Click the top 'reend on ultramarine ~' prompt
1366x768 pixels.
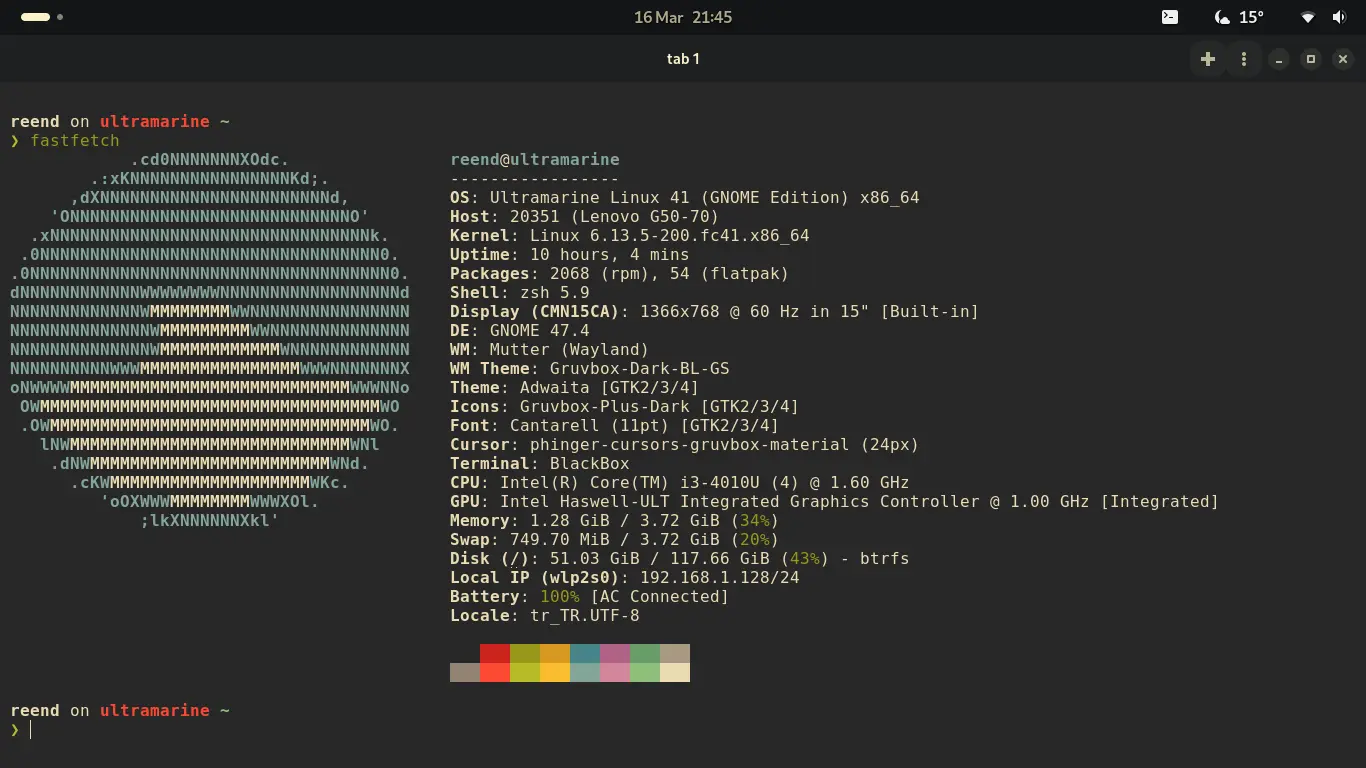coord(120,122)
